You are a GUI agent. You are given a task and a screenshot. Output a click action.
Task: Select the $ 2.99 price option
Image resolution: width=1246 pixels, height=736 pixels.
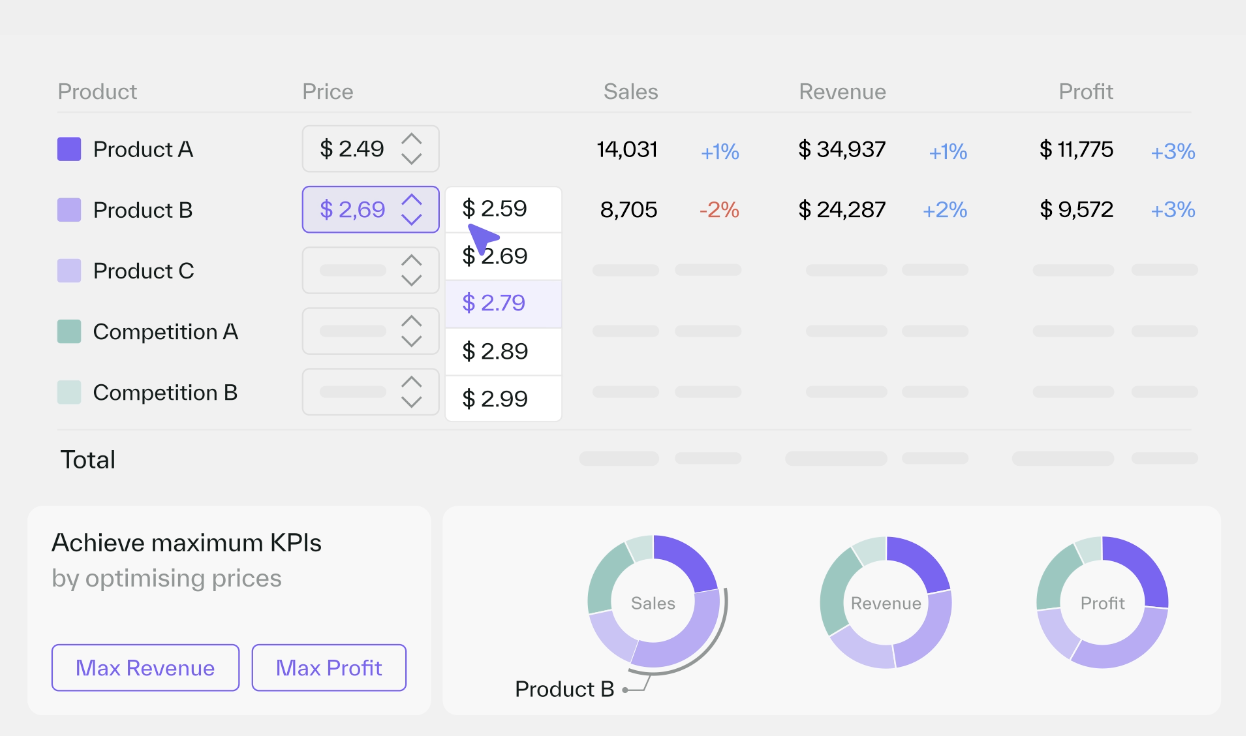[x=503, y=398]
